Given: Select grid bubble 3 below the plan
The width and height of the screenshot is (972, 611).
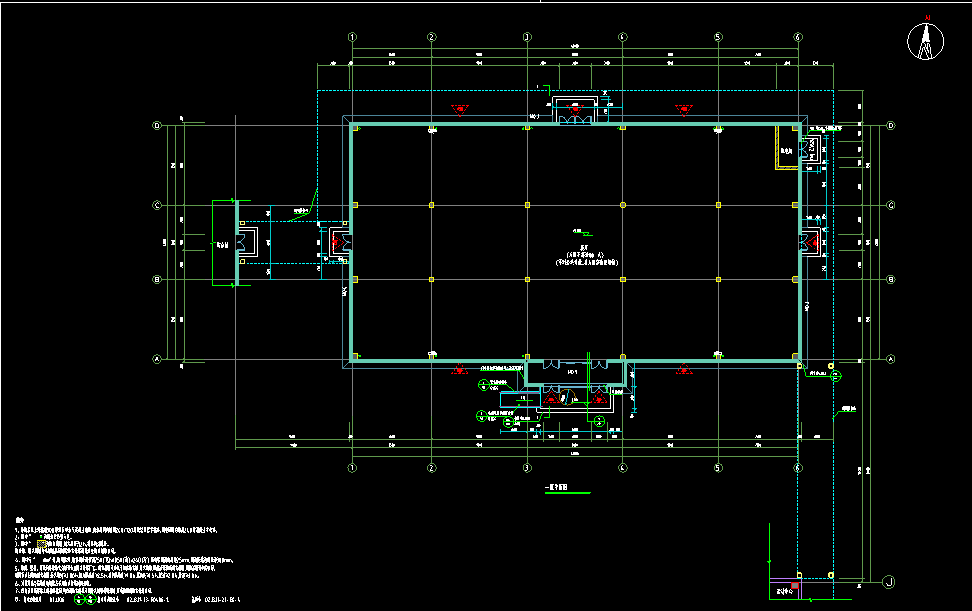Looking at the screenshot, I should 527,467.
